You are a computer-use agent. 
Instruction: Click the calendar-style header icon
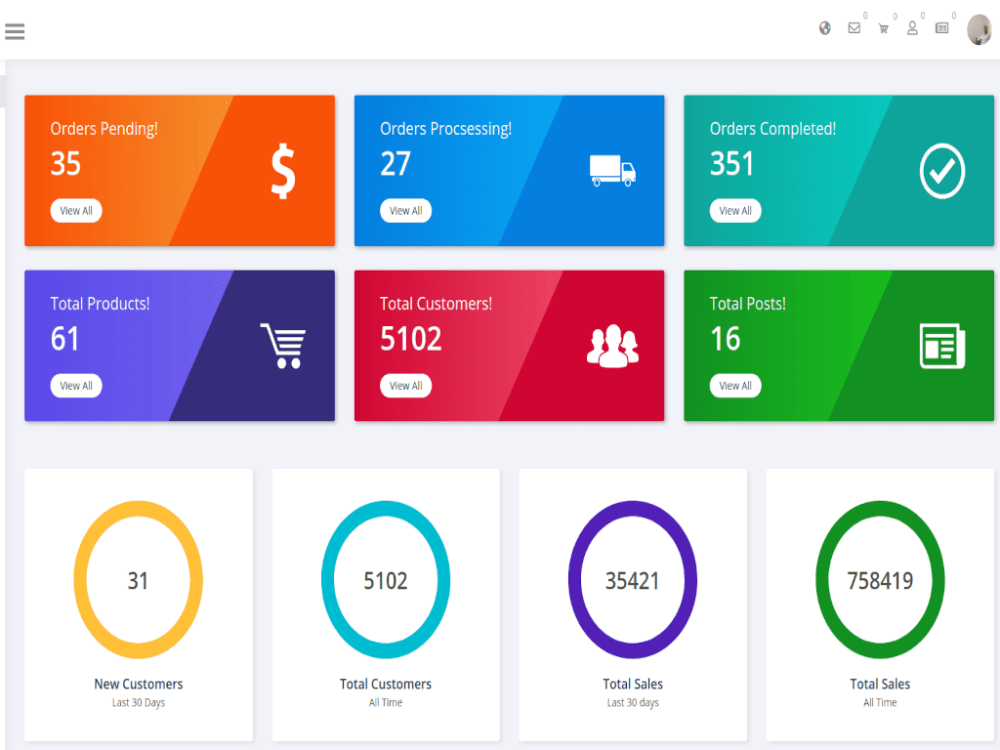coord(941,28)
